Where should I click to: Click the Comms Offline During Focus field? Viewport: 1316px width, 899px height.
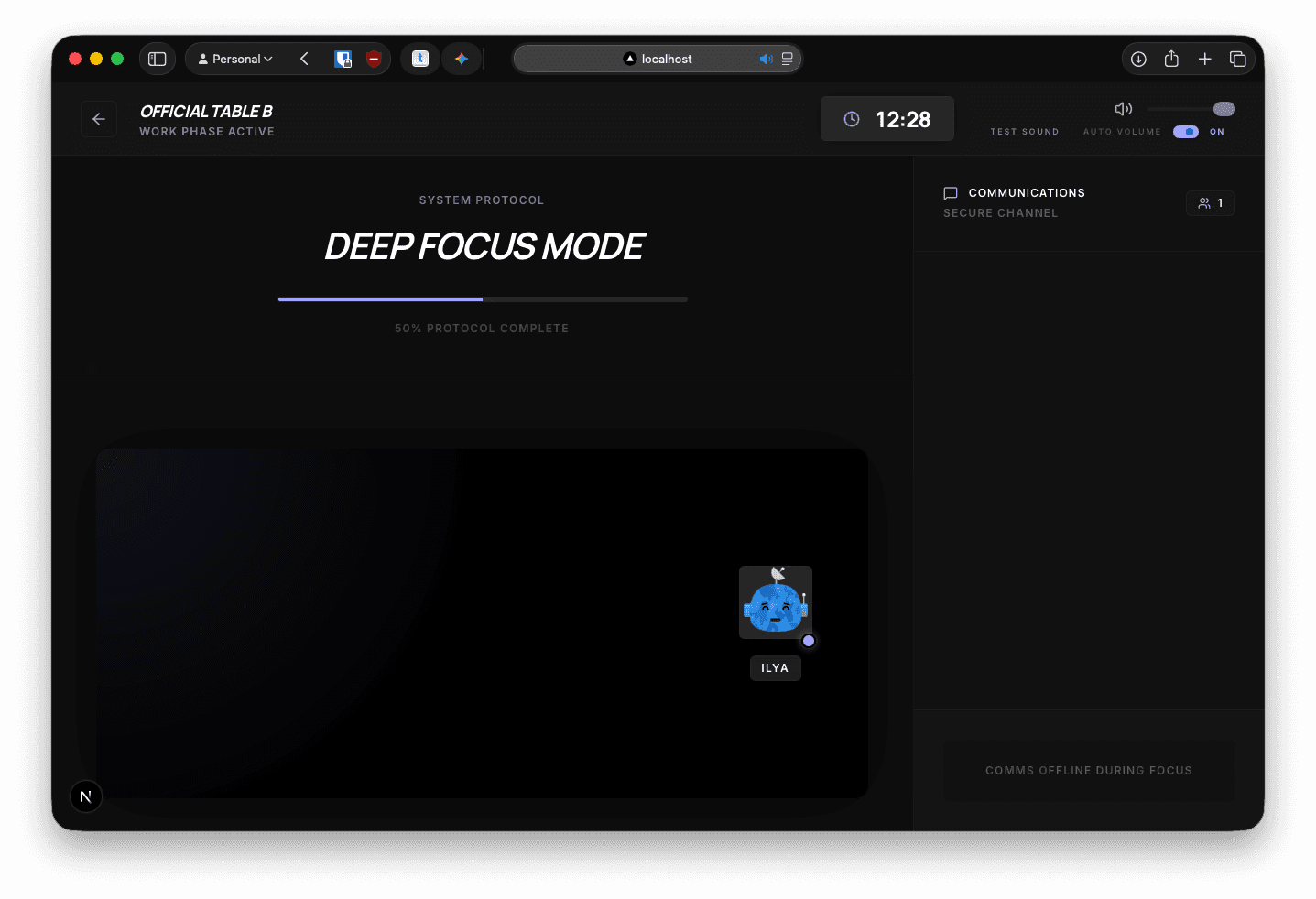coord(1088,771)
